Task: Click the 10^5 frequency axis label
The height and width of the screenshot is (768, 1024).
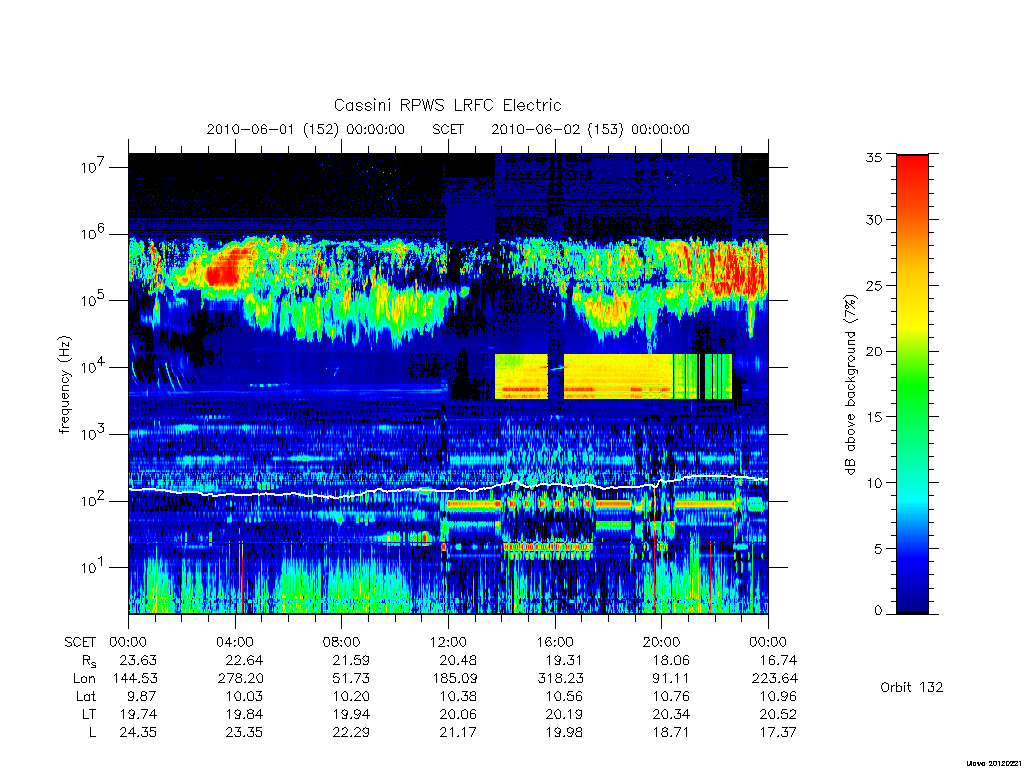Action: [93, 300]
